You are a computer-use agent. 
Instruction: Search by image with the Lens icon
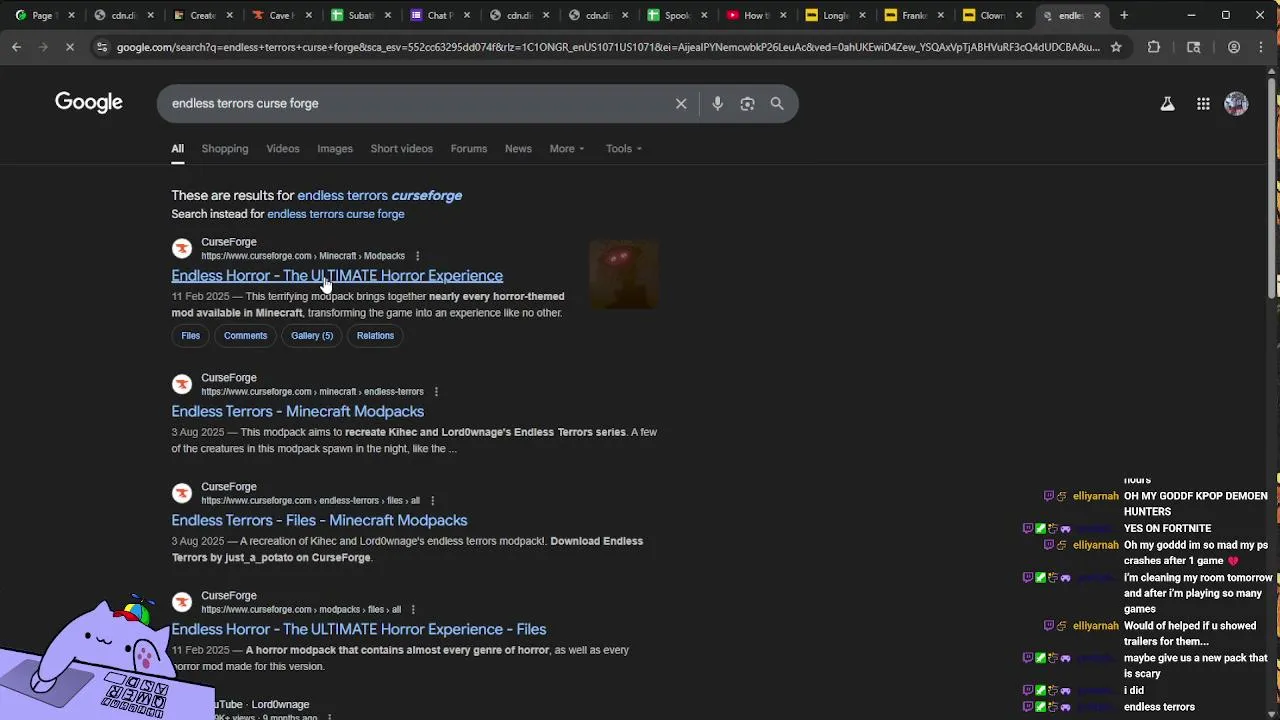pos(747,103)
